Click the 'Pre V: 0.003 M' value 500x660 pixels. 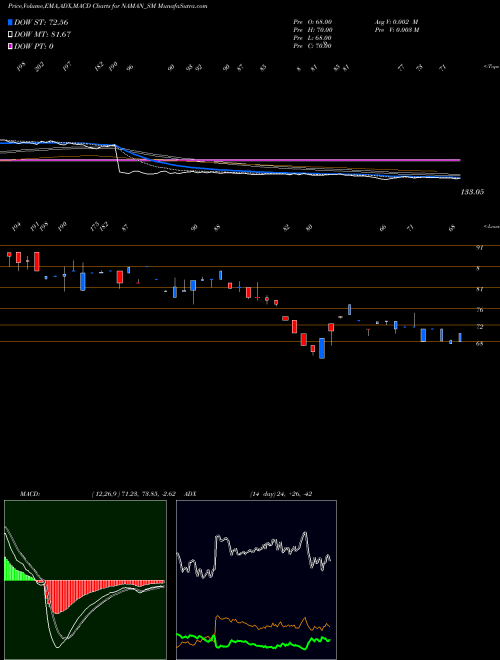point(397,30)
